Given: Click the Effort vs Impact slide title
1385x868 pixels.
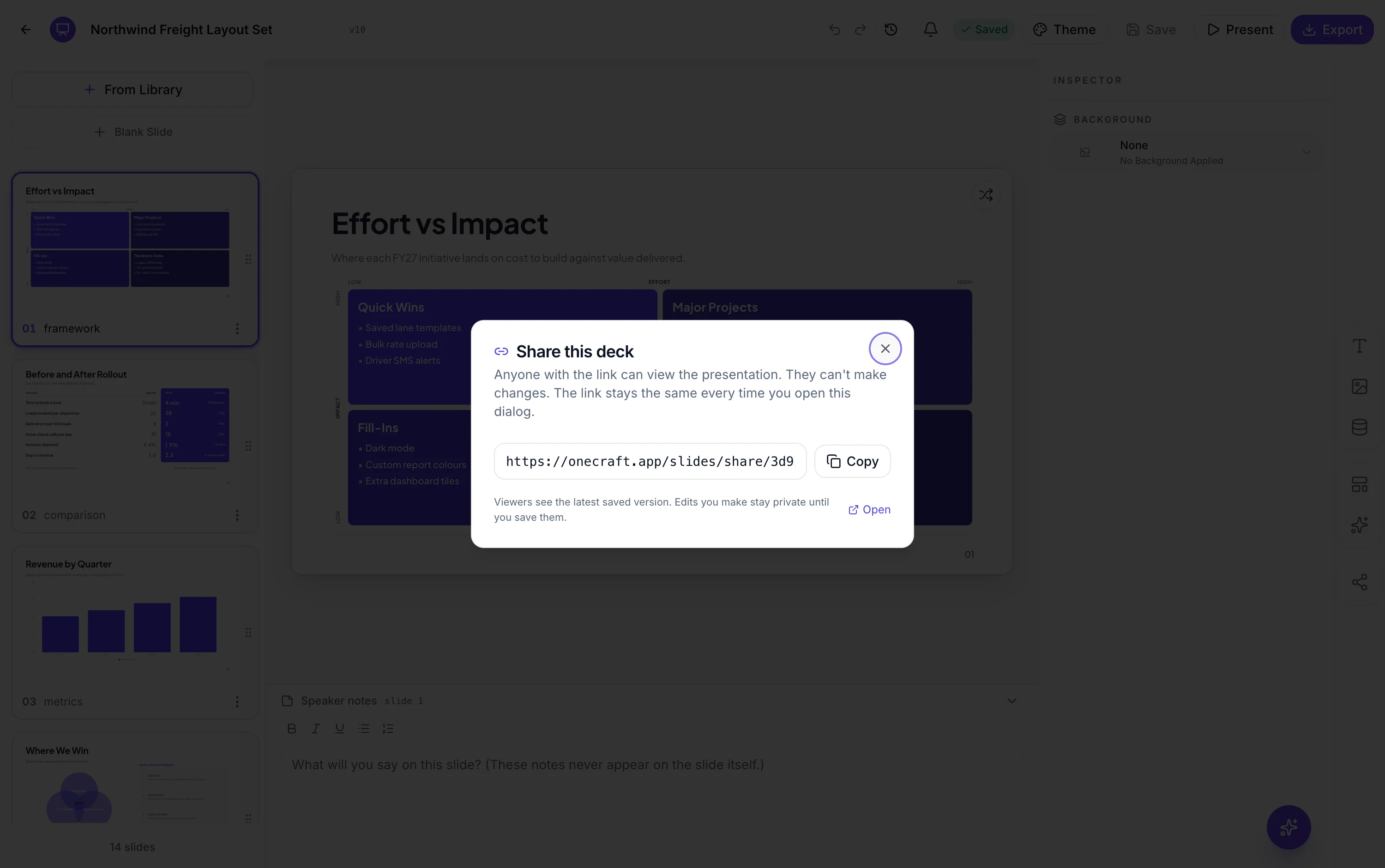Looking at the screenshot, I should (x=440, y=223).
